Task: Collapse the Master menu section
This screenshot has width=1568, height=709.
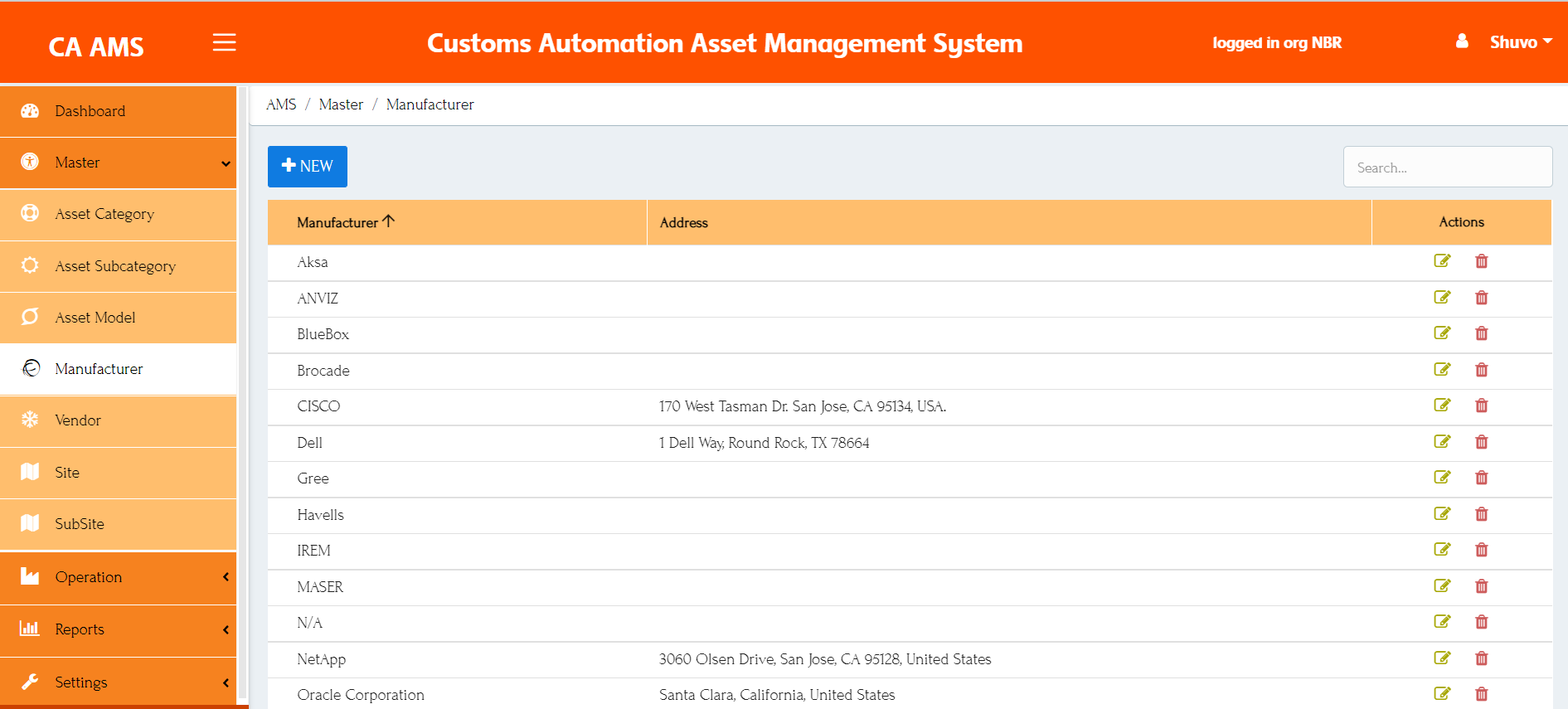Action: click(119, 163)
